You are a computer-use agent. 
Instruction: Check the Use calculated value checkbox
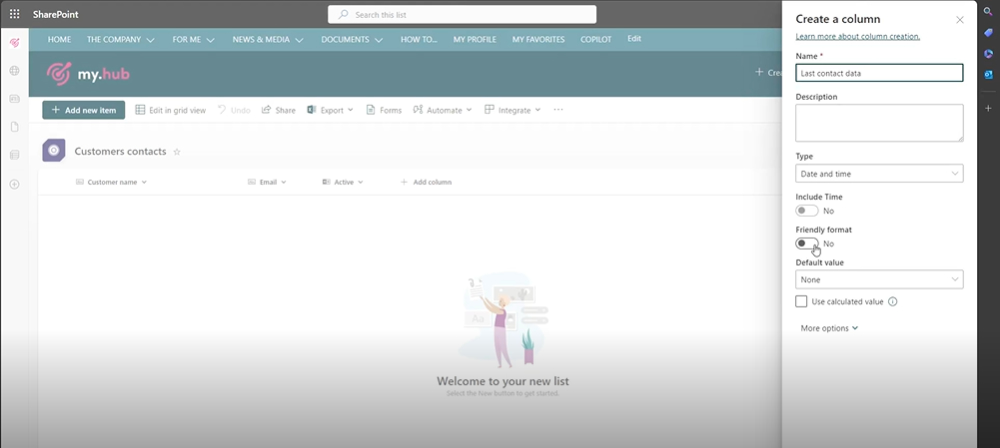[x=802, y=301]
